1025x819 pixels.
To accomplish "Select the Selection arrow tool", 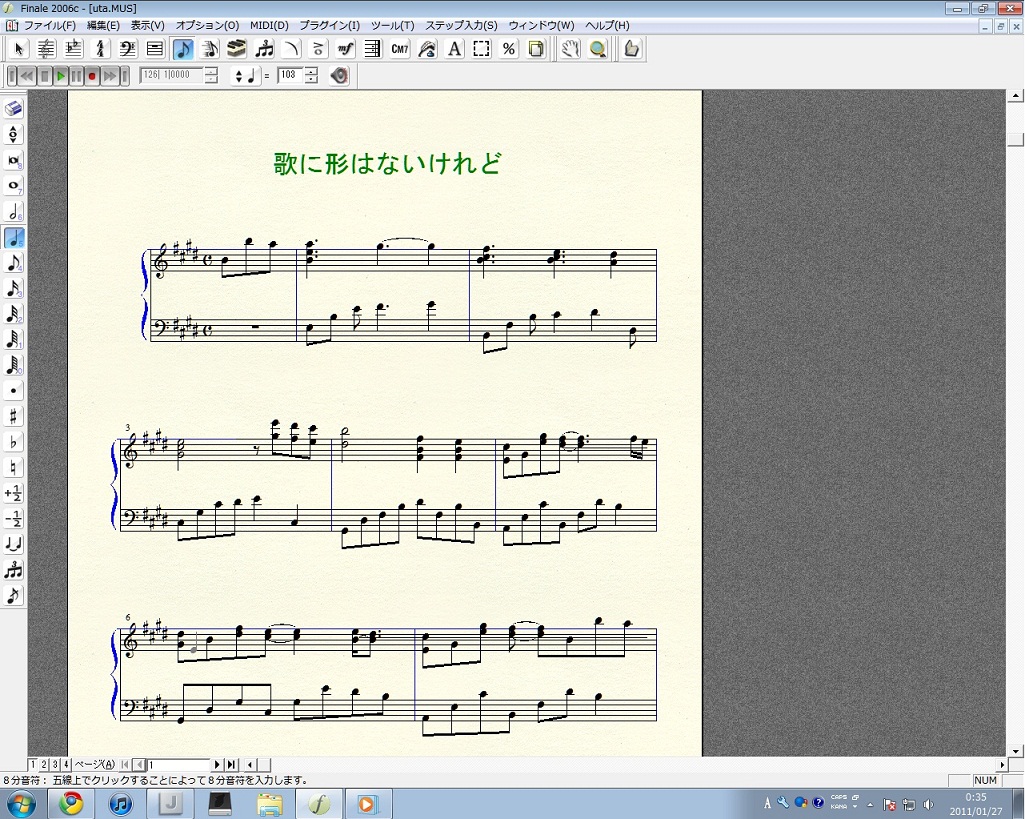I will tap(19, 49).
